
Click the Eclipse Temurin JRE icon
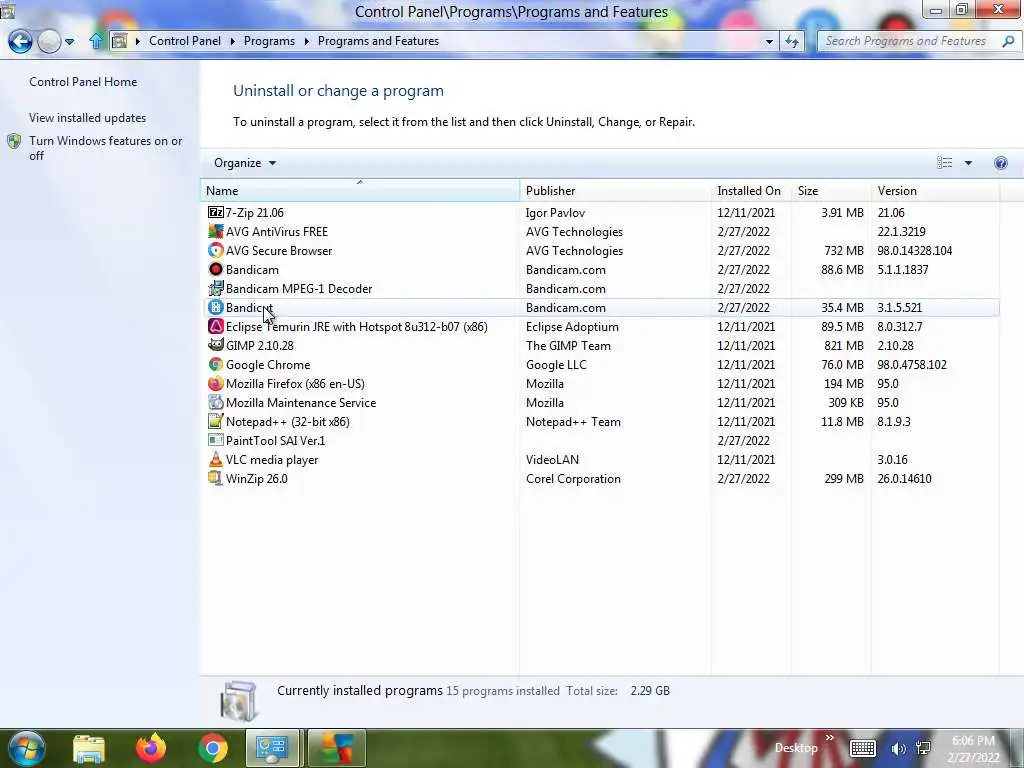(x=216, y=326)
